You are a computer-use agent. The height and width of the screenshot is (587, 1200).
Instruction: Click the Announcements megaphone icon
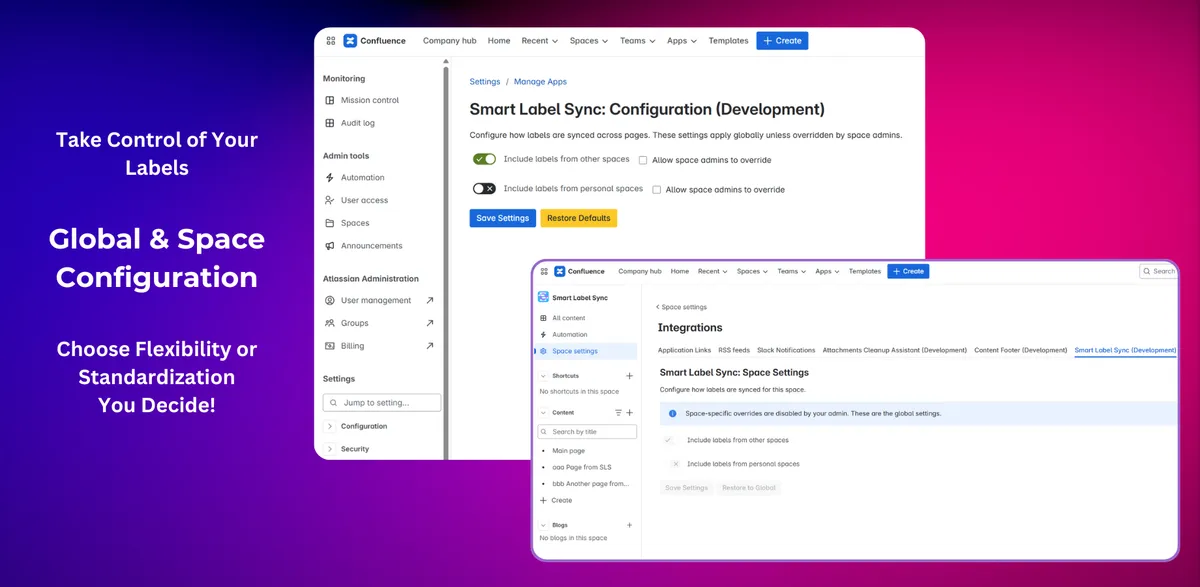pos(330,246)
